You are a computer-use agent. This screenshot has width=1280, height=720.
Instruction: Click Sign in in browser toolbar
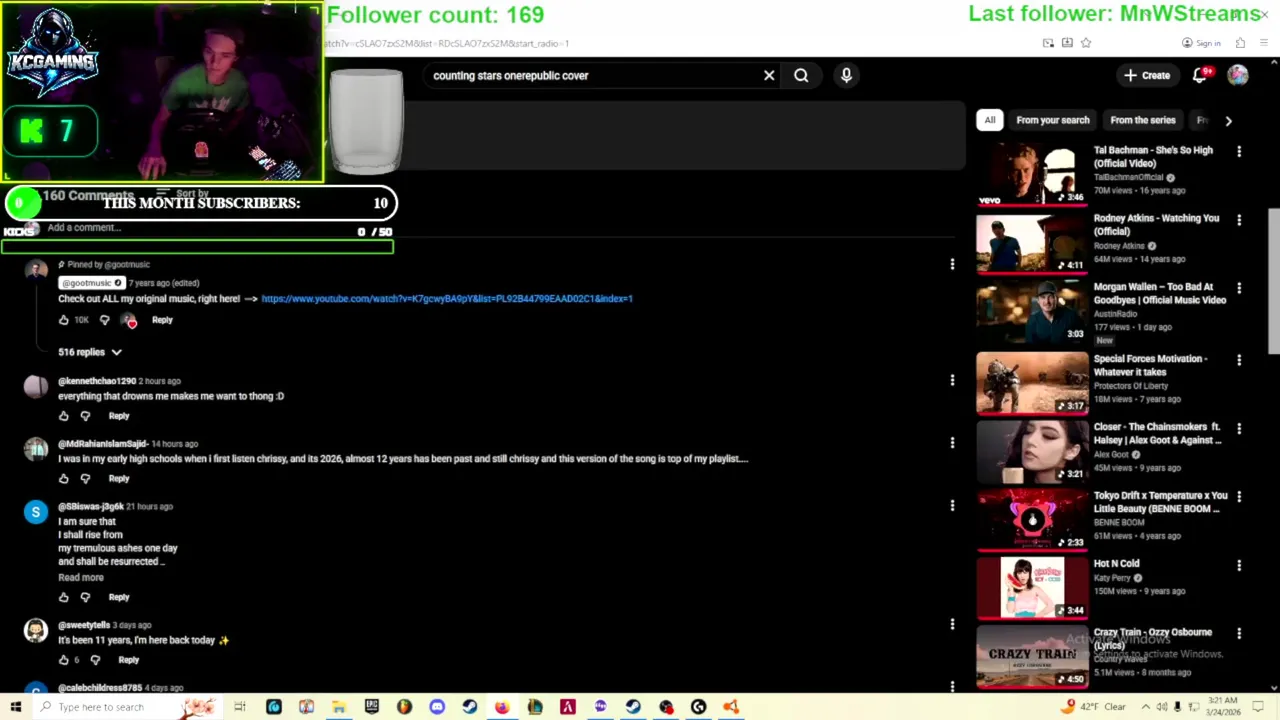coord(1201,43)
